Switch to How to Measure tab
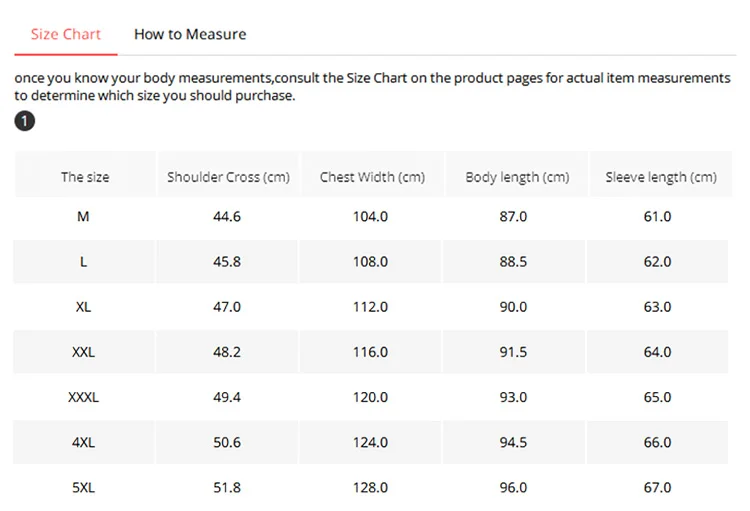Viewport: 750px width, 511px height. (190, 34)
